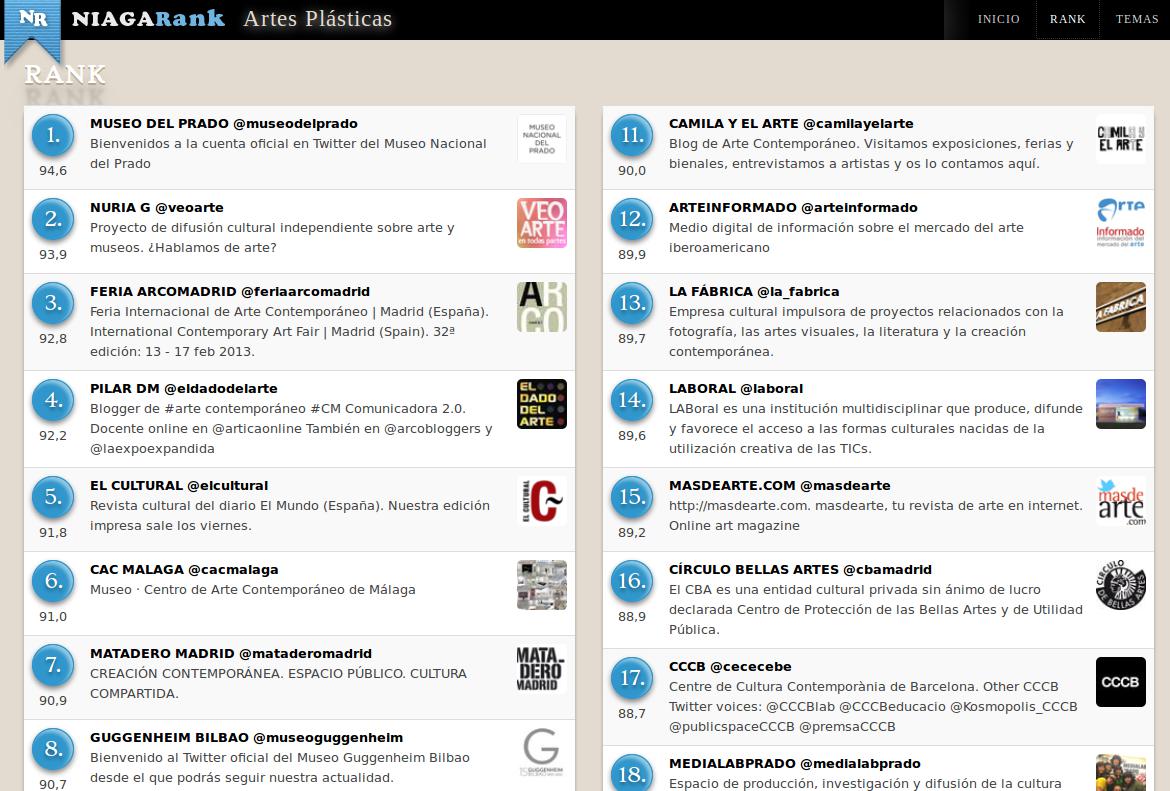Open the Museo del Prado avatar
The image size is (1170, 791).
tap(541, 139)
